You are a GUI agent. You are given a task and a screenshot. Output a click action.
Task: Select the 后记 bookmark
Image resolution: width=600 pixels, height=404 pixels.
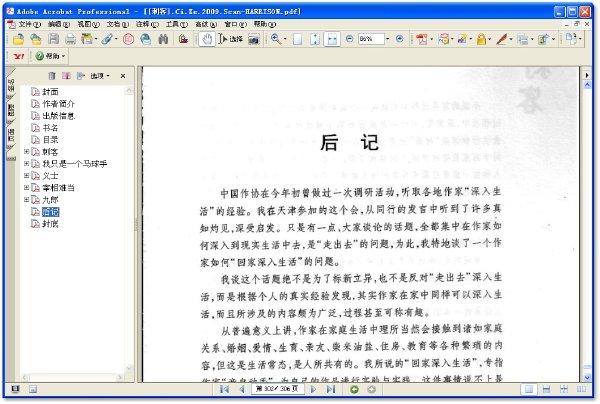click(50, 212)
